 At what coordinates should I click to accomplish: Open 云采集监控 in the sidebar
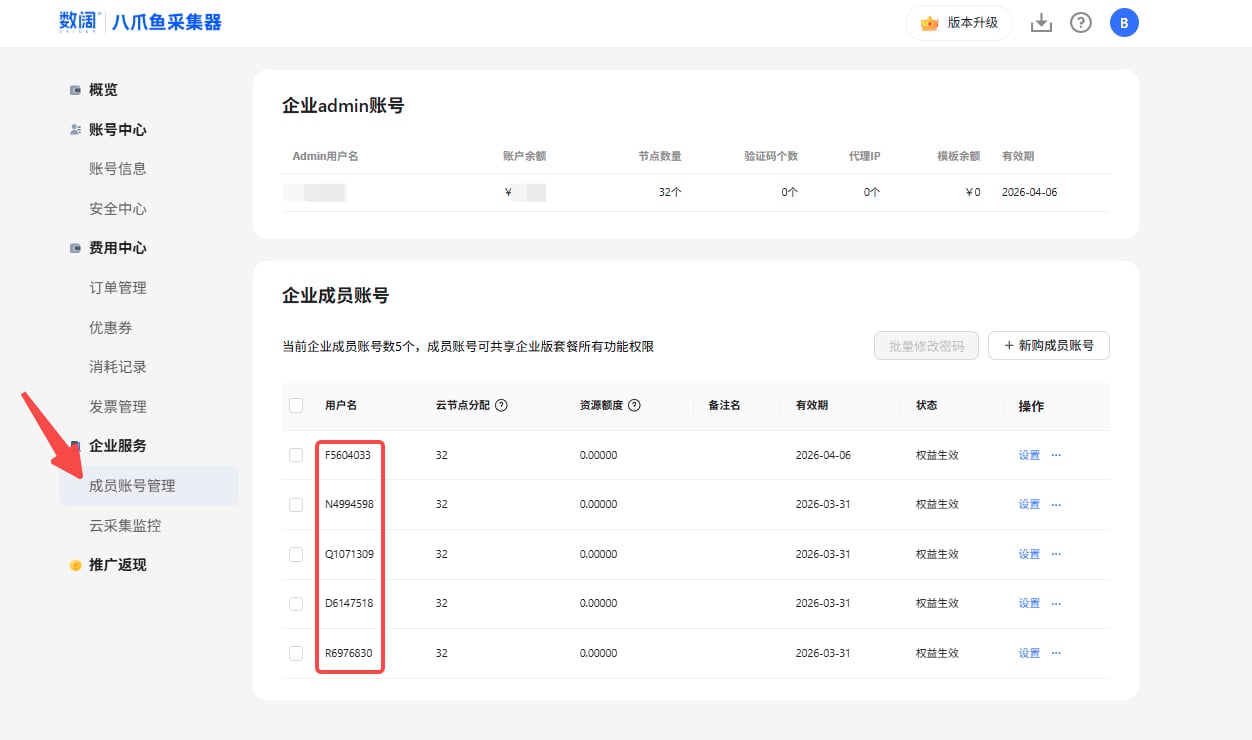click(x=125, y=525)
